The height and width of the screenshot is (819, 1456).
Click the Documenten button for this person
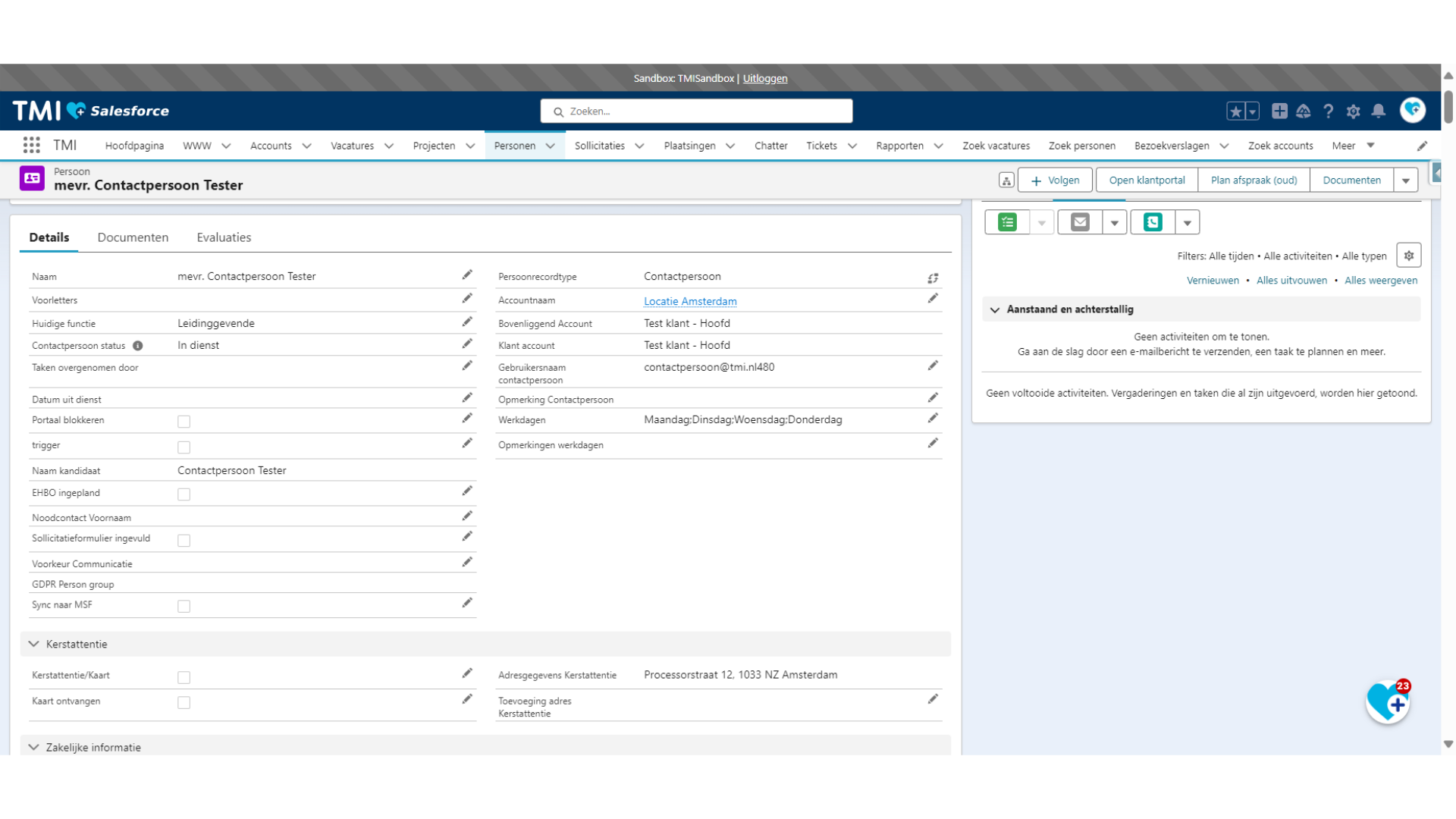[1351, 180]
